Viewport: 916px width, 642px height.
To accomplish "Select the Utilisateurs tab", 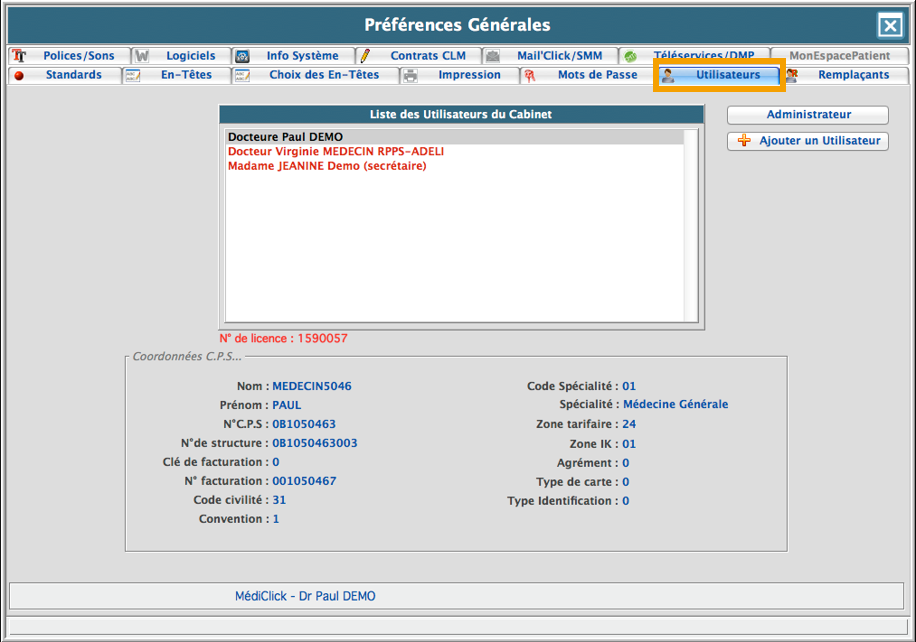I will tap(727, 75).
